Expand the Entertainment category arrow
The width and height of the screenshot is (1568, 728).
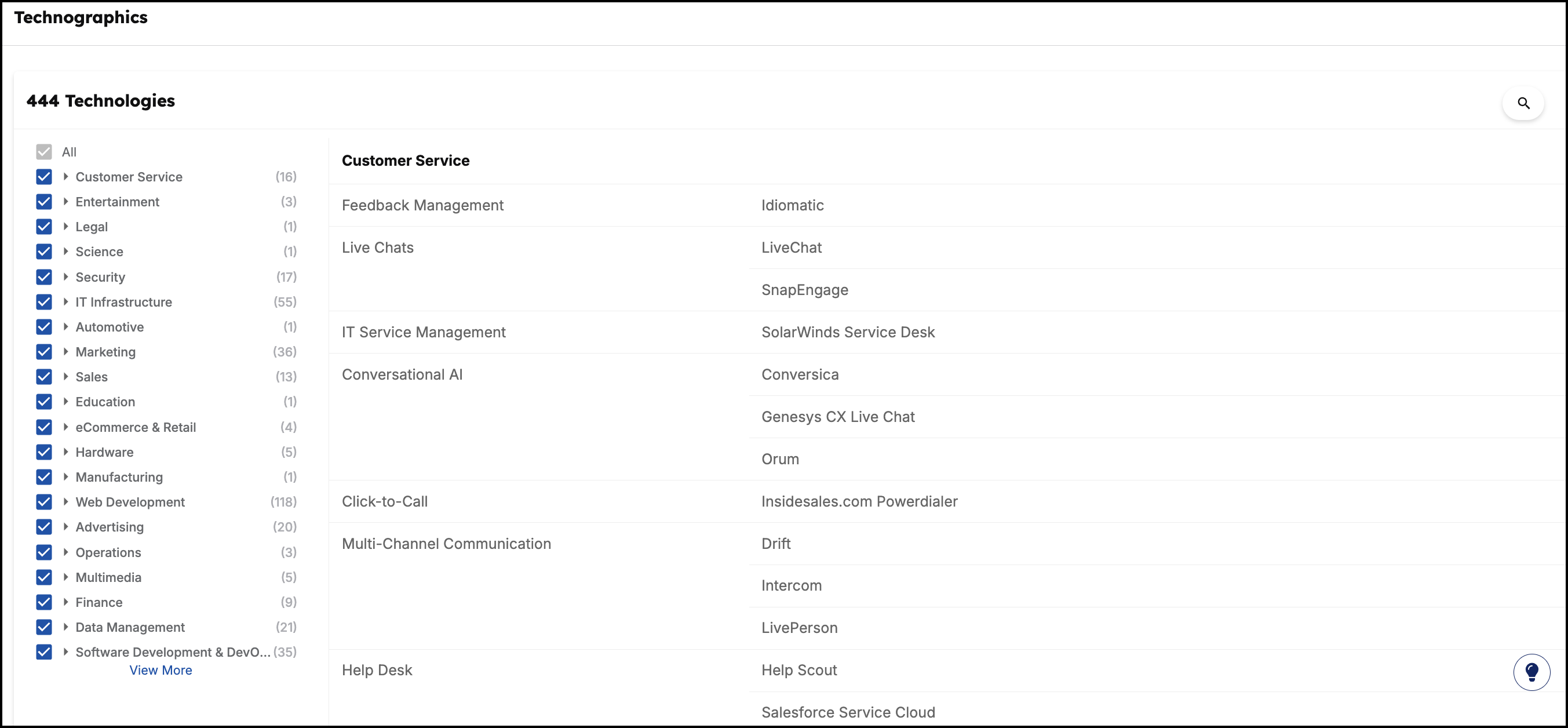click(x=65, y=202)
